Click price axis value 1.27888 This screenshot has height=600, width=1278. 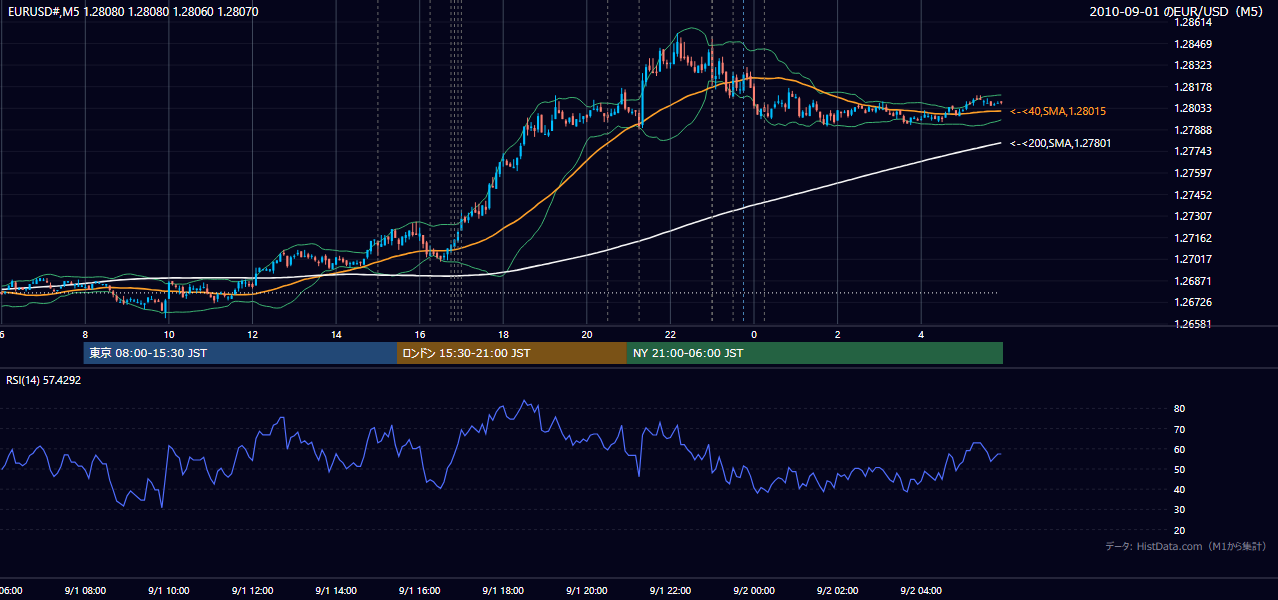click(1193, 130)
